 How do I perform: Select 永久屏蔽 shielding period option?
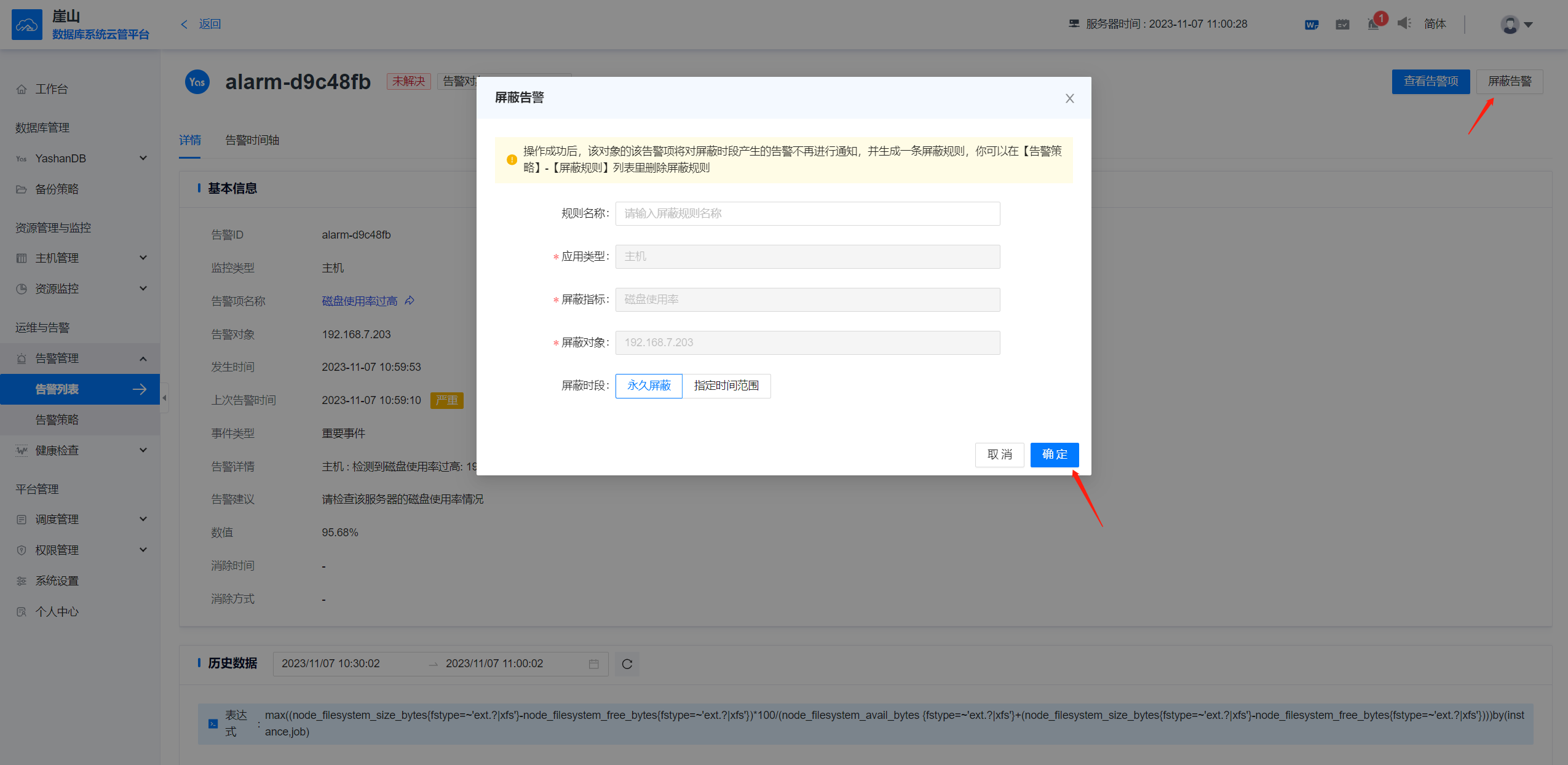(648, 386)
